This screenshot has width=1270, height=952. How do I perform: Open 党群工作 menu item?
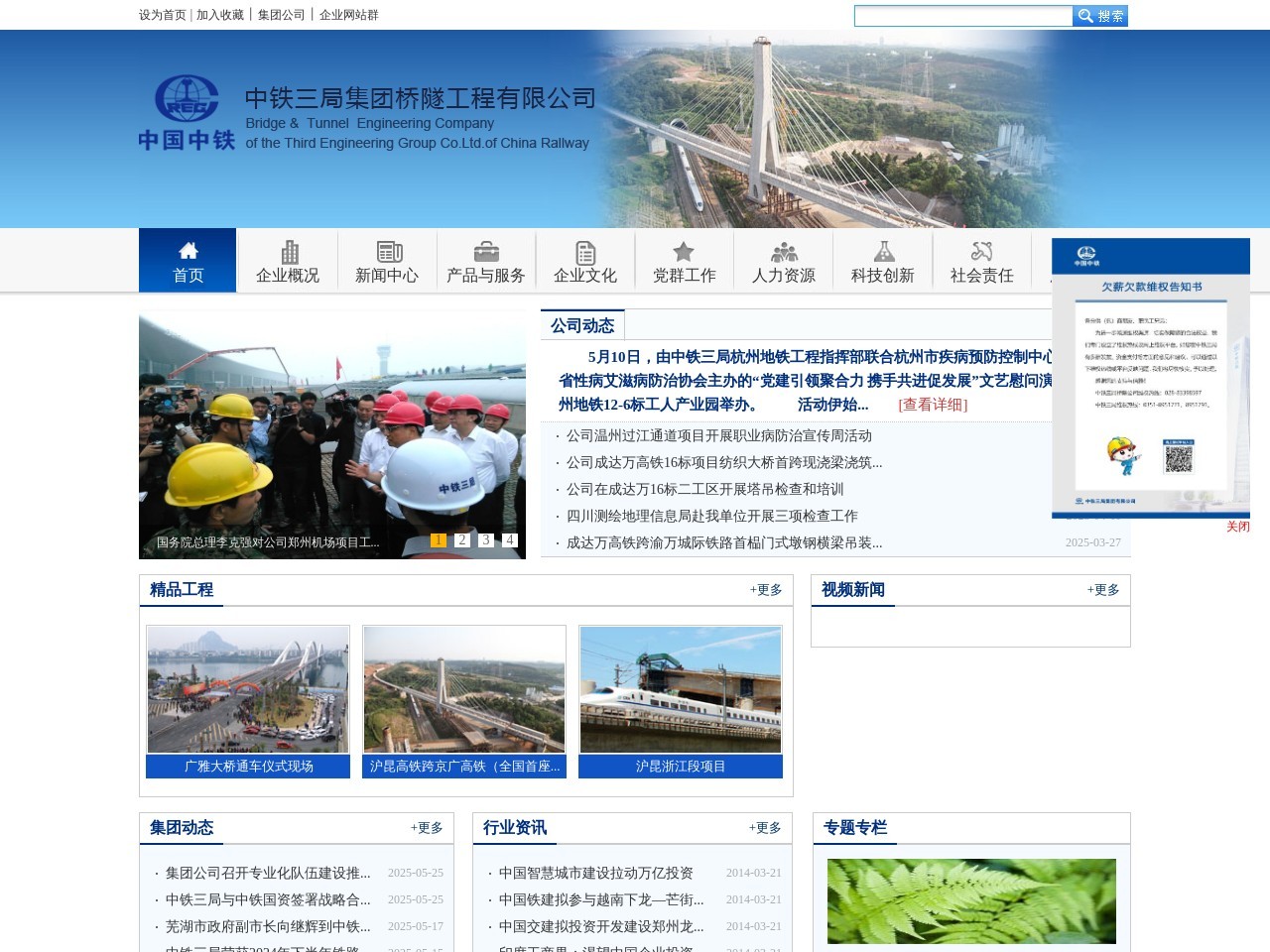coord(685,276)
